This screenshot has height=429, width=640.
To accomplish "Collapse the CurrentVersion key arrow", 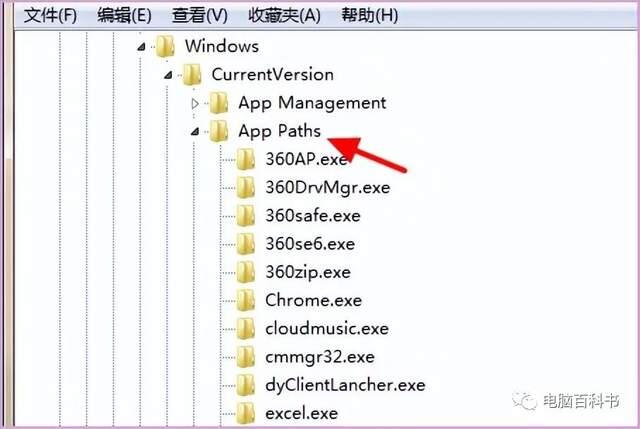I will (x=168, y=75).
